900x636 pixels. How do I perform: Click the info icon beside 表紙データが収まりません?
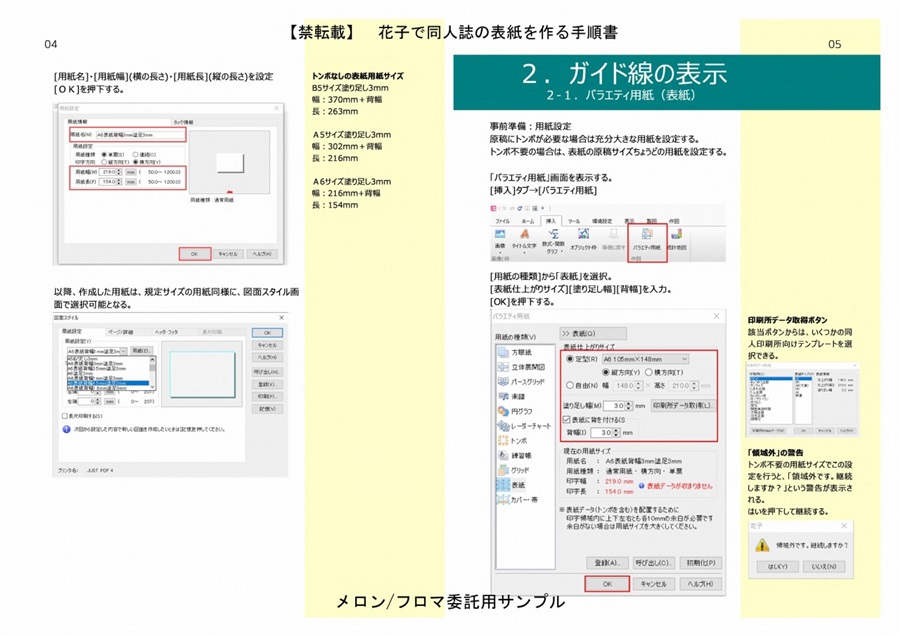click(641, 486)
